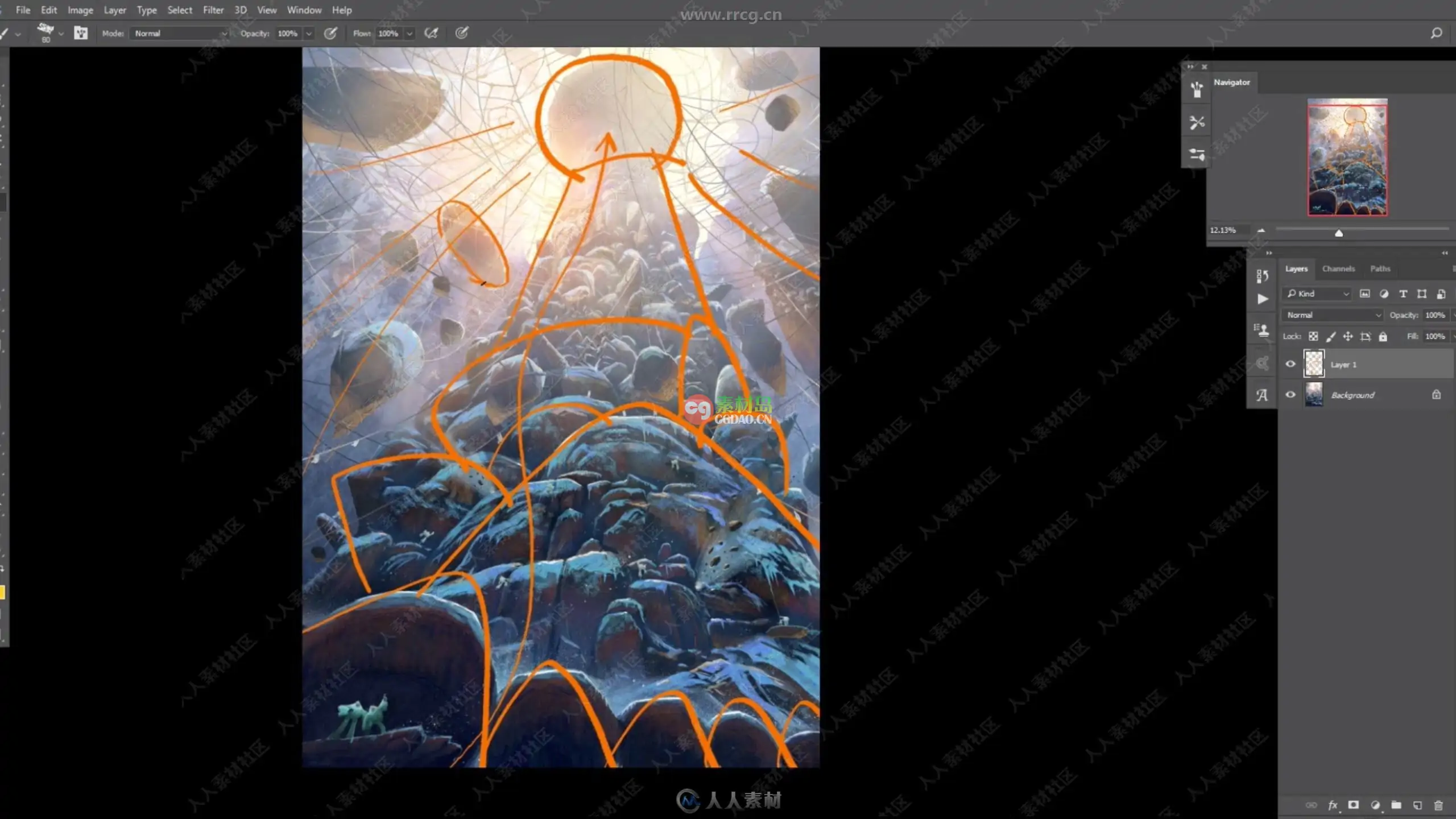Select the Layer 1 thumbnail
Screen dimensions: 1456x819
1314,364
